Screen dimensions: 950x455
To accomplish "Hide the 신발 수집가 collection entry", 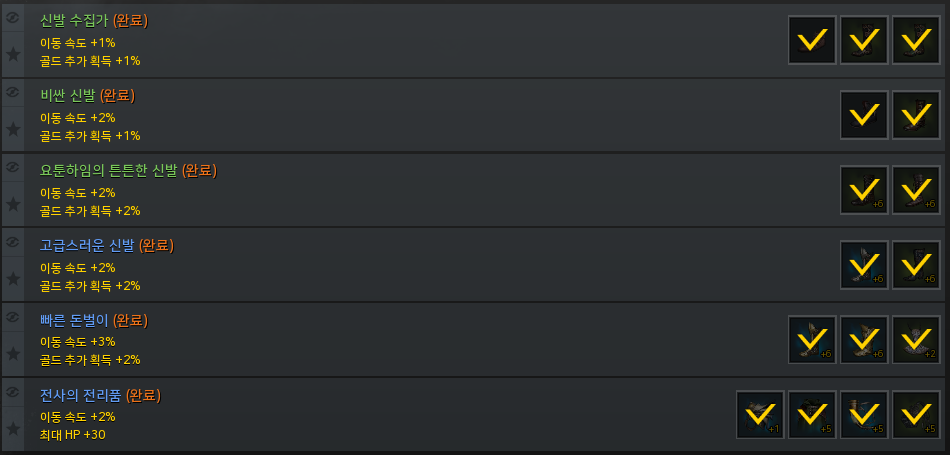I will click(x=13, y=17).
